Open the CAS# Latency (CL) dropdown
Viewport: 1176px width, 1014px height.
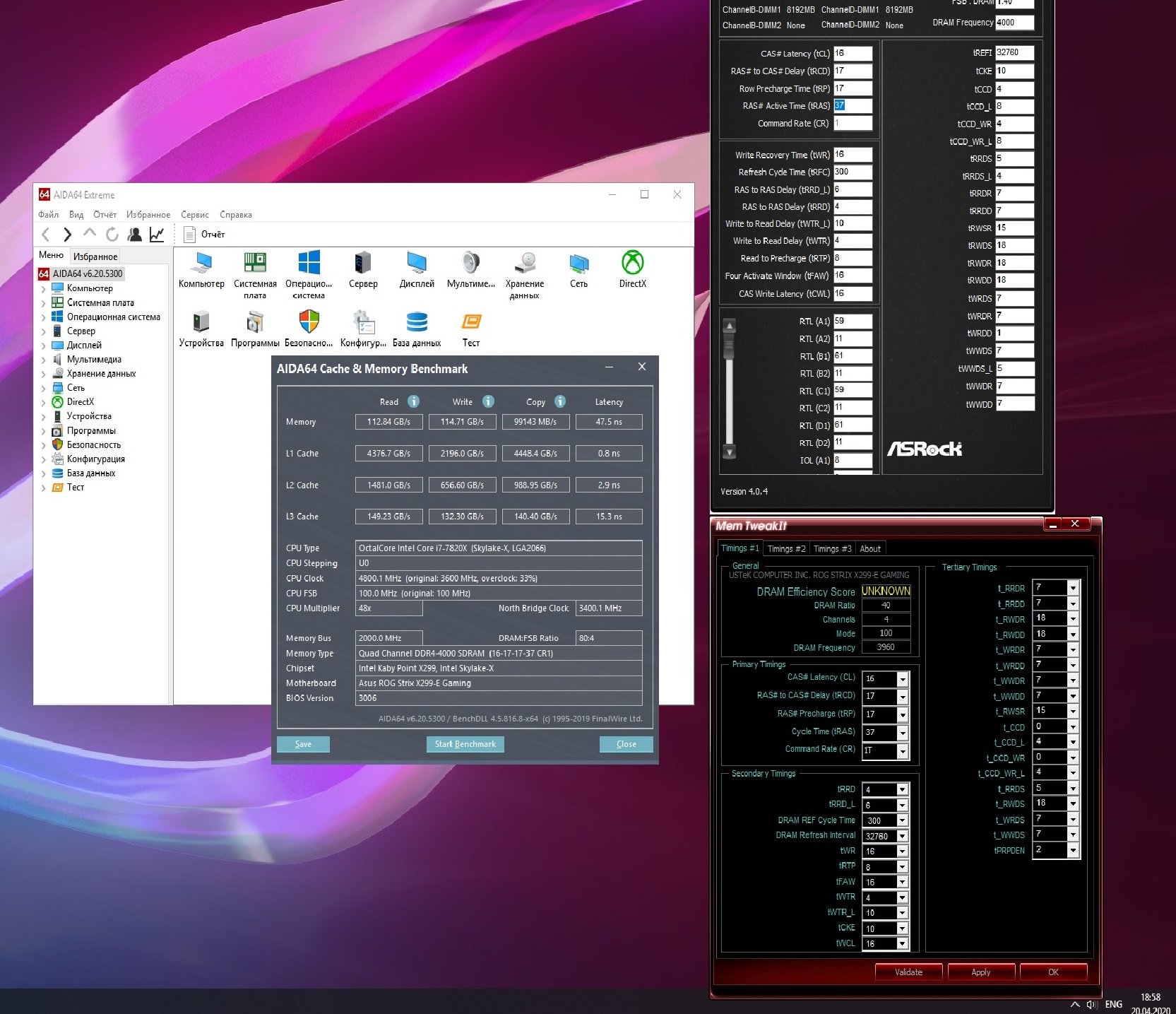[902, 679]
